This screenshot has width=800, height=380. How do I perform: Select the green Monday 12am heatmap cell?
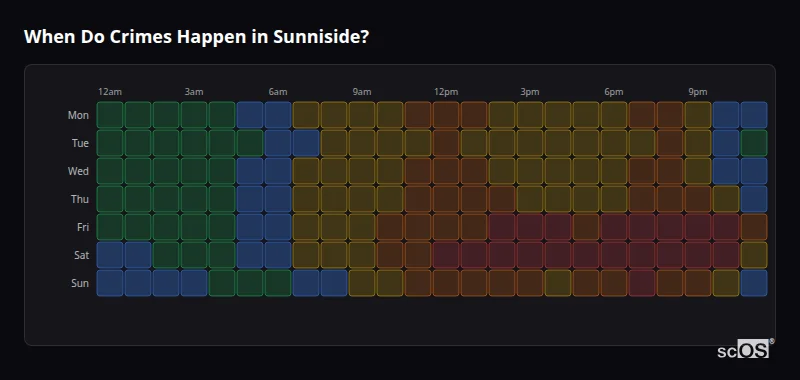click(110, 115)
